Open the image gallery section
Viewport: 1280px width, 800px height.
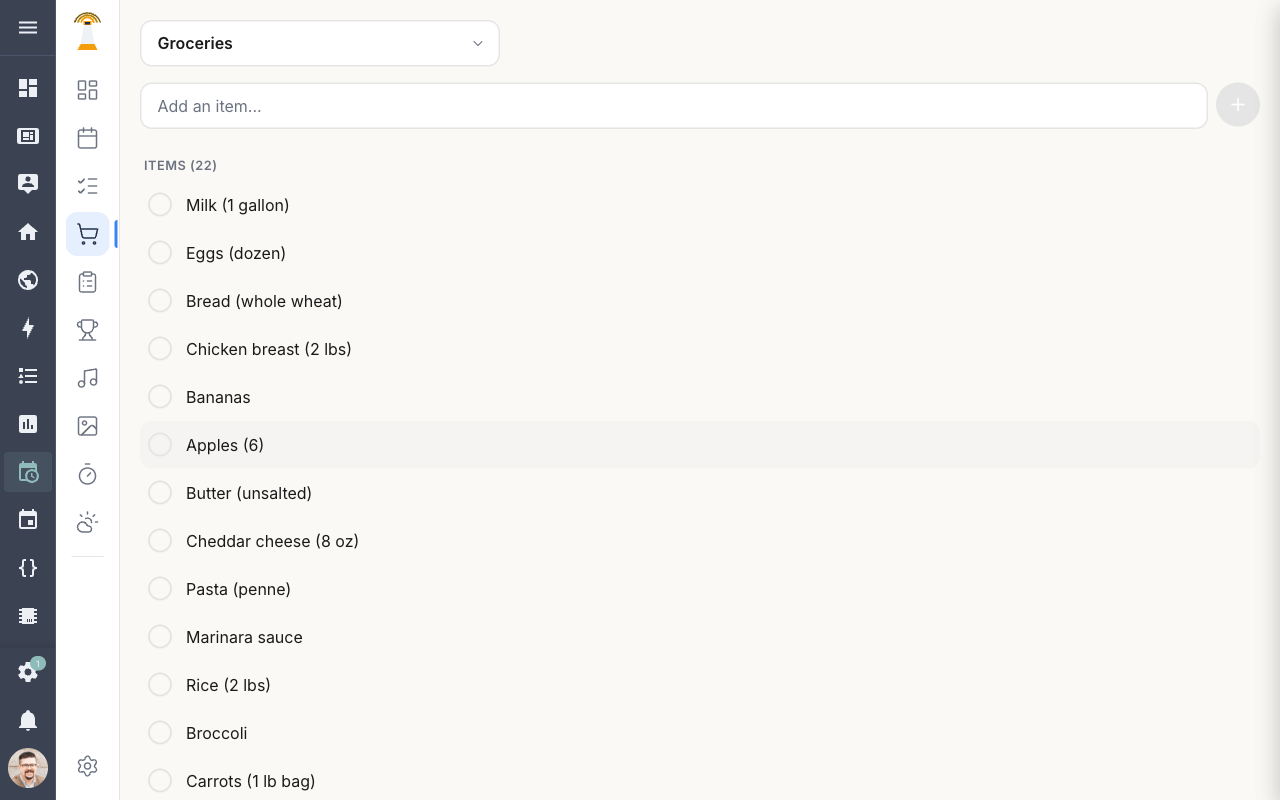(x=87, y=425)
